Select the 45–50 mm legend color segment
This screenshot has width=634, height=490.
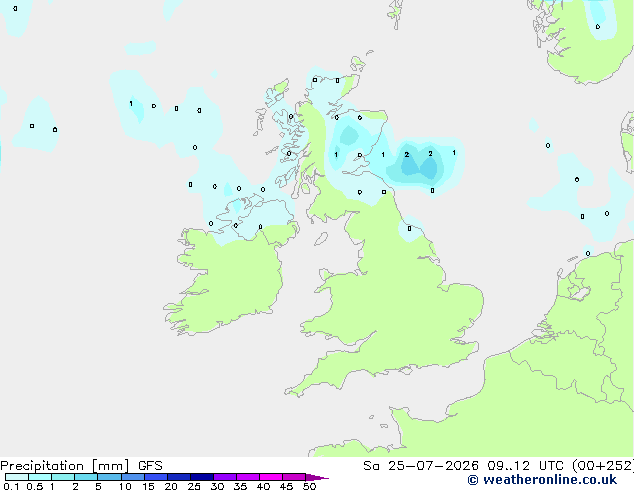point(294,477)
